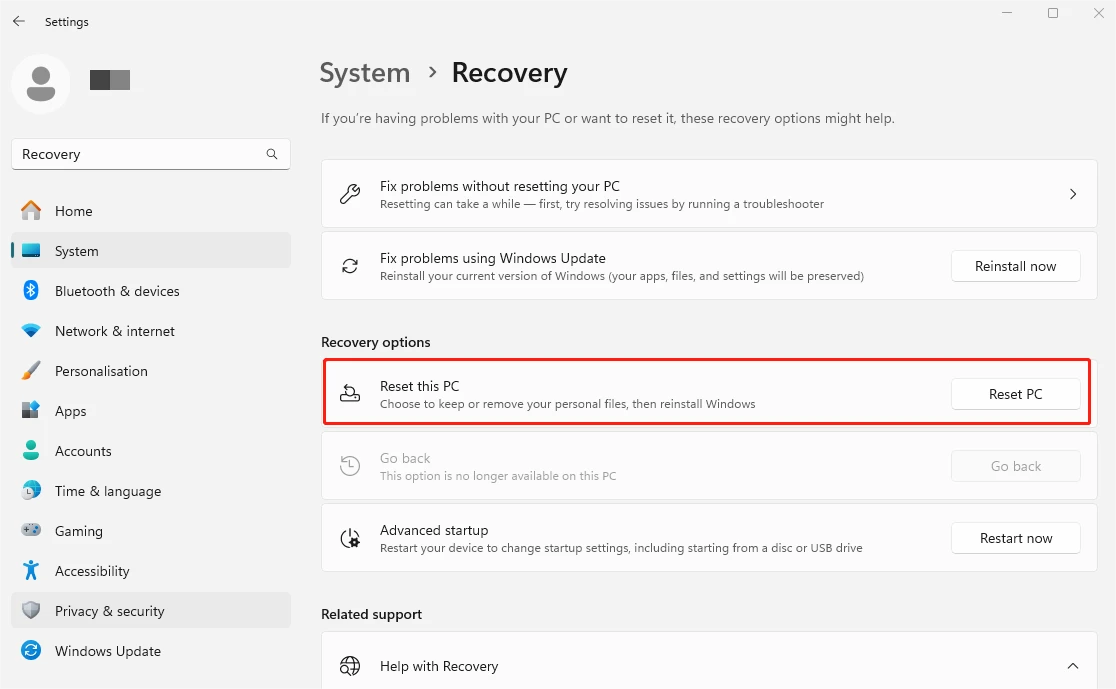Maximize the Settings window

click(x=1053, y=13)
